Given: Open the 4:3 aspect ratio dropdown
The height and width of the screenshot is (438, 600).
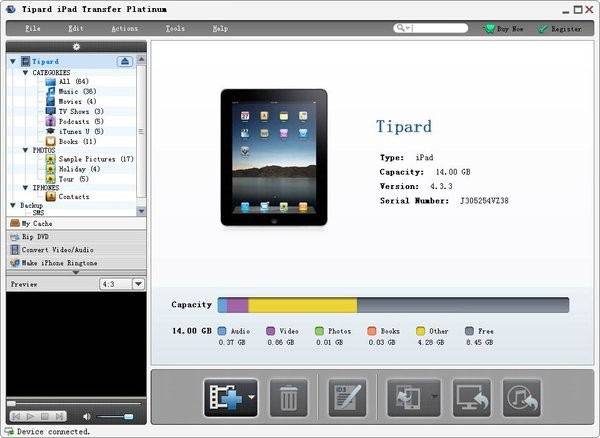Looking at the screenshot, I should [122, 284].
